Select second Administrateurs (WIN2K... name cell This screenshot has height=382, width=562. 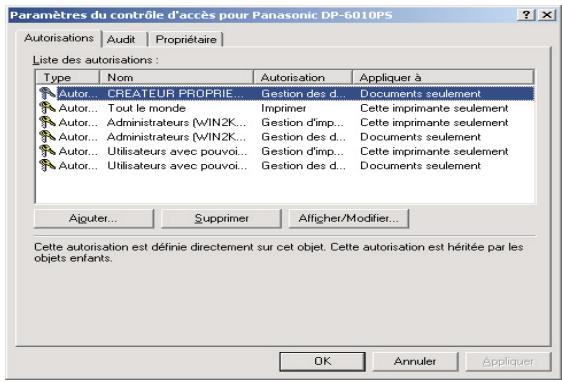pyautogui.click(x=177, y=137)
